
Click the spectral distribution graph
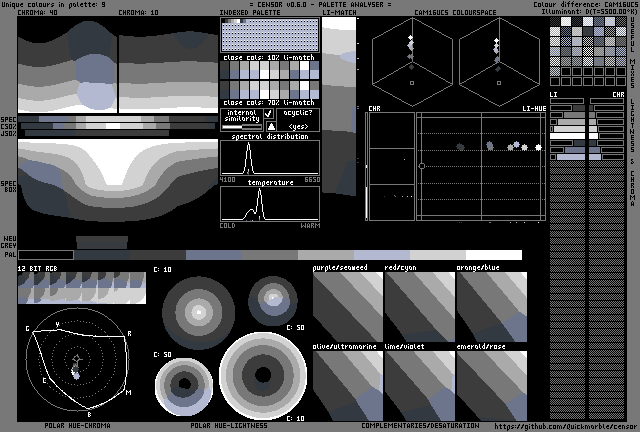270,159
